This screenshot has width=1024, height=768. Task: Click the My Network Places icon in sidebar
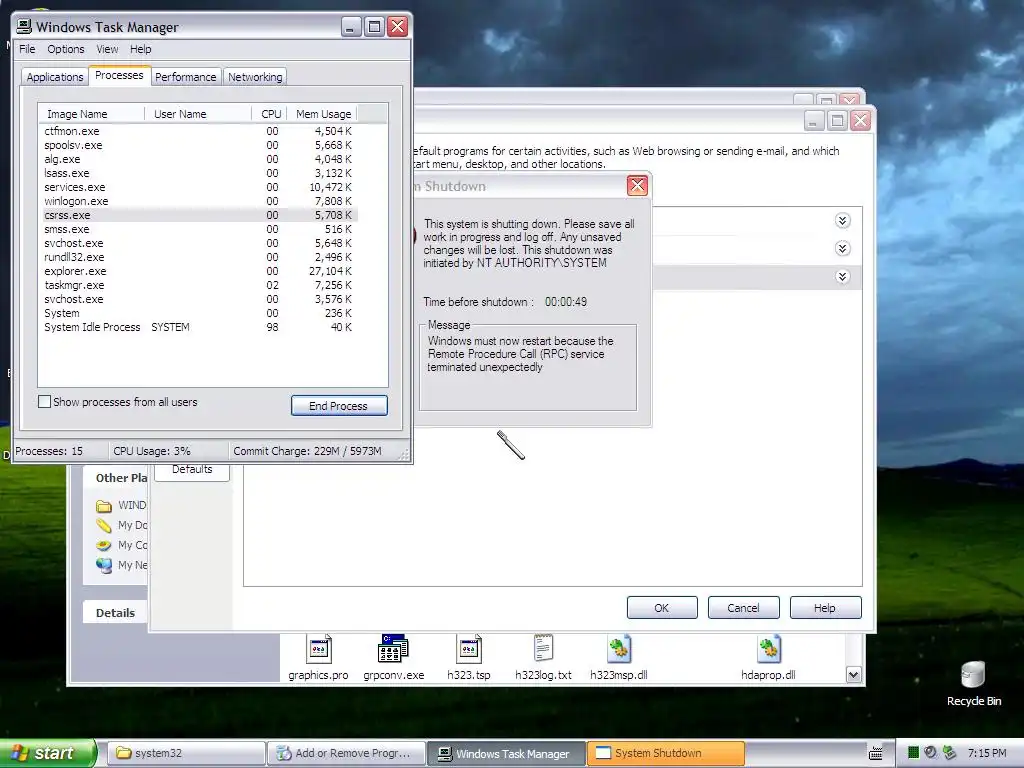(104, 565)
